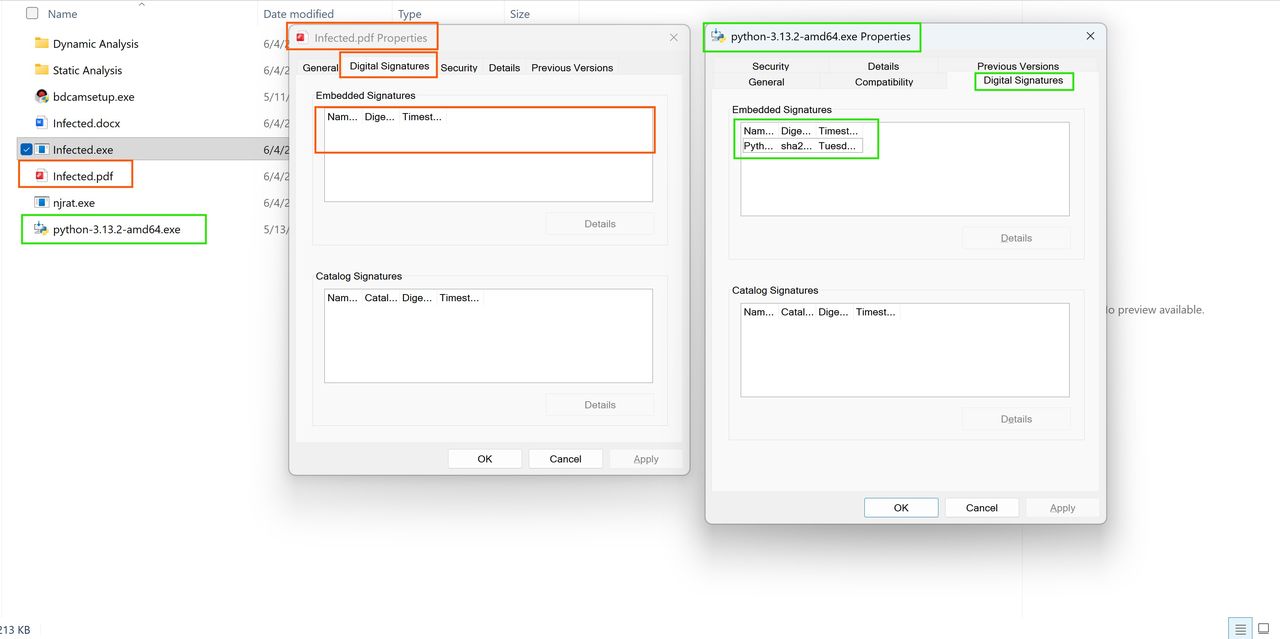Open Previous Versions tab in Infected.pdf Properties
Image resolution: width=1280 pixels, height=639 pixels.
click(572, 68)
